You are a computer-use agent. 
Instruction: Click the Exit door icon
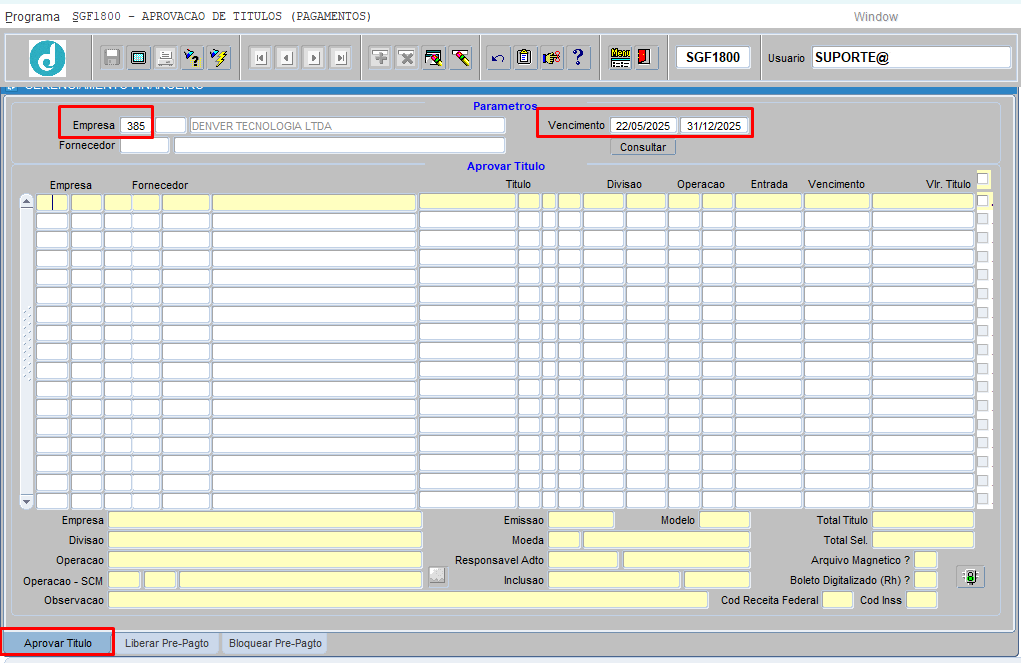646,58
